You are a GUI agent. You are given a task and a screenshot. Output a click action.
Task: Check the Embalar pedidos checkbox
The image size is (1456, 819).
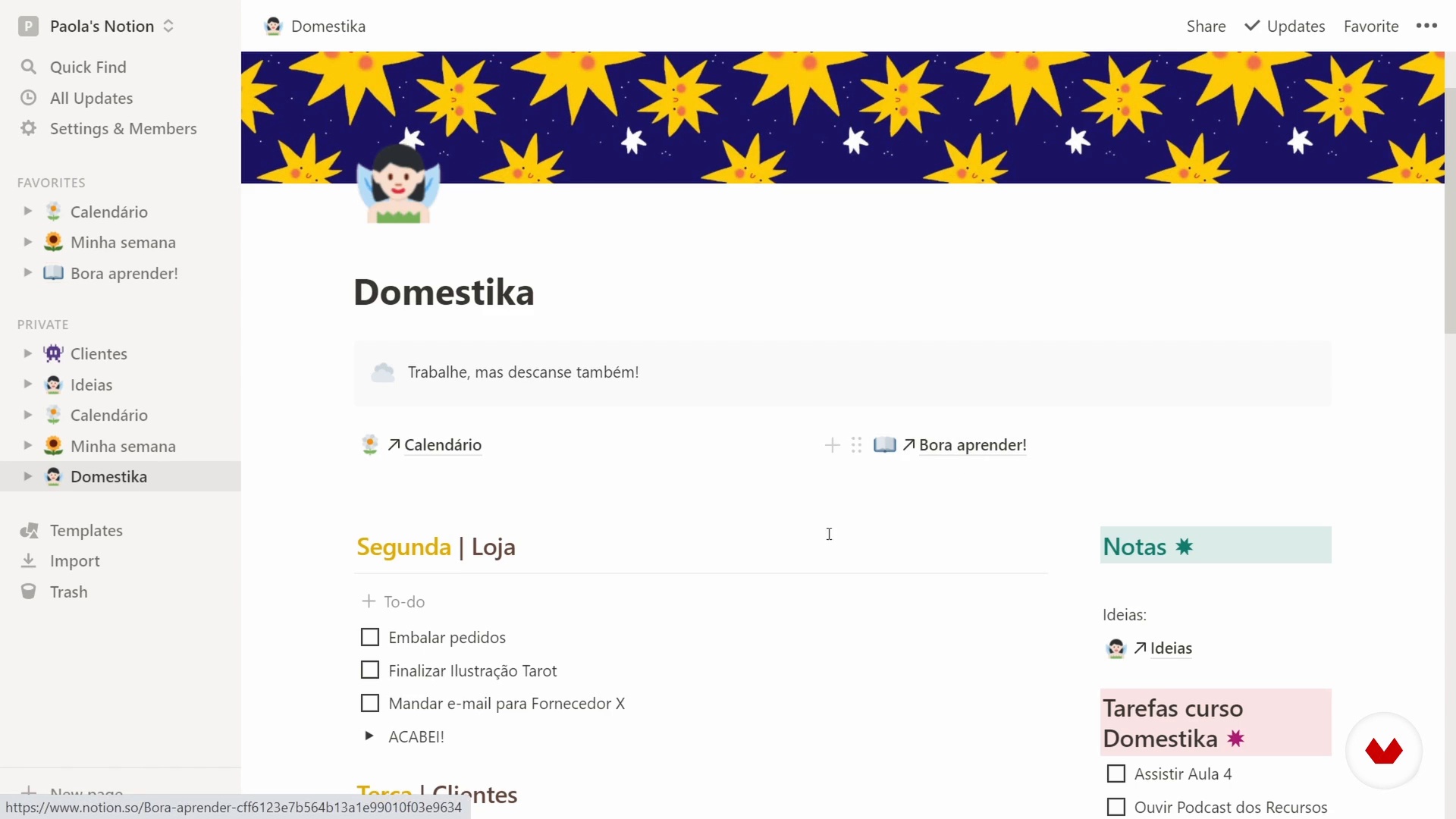coord(370,637)
